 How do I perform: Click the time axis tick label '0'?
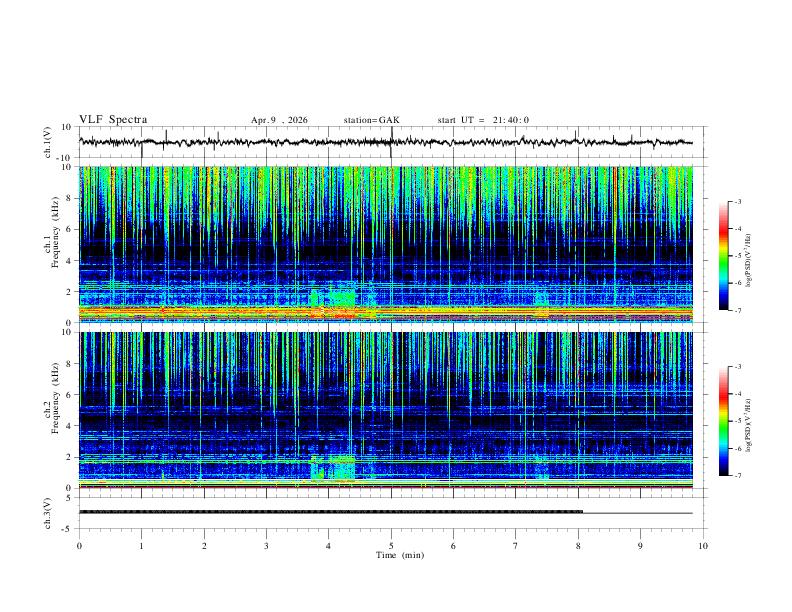(x=79, y=546)
